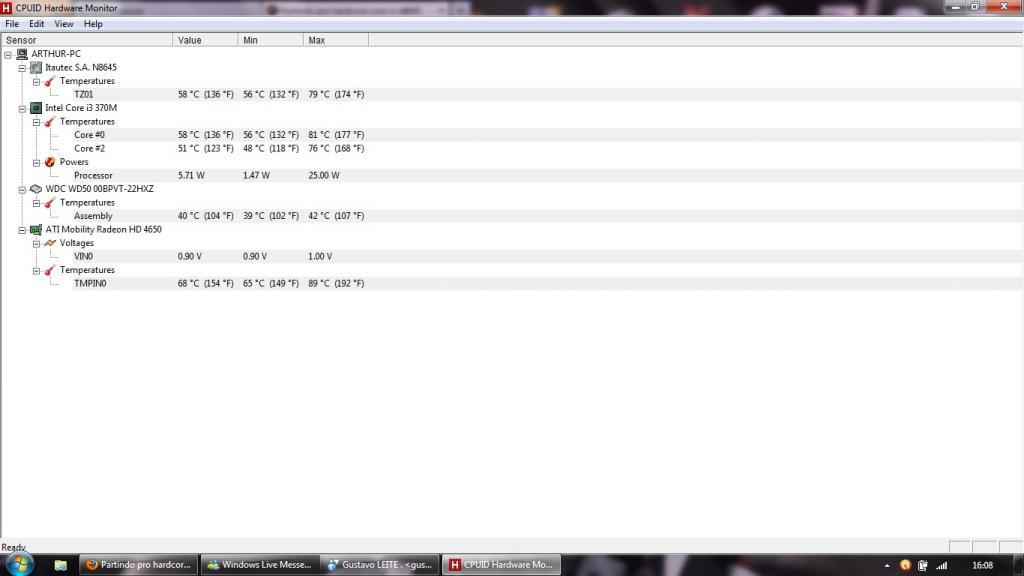
Task: Click the Powers flame icon
Action: coord(50,162)
